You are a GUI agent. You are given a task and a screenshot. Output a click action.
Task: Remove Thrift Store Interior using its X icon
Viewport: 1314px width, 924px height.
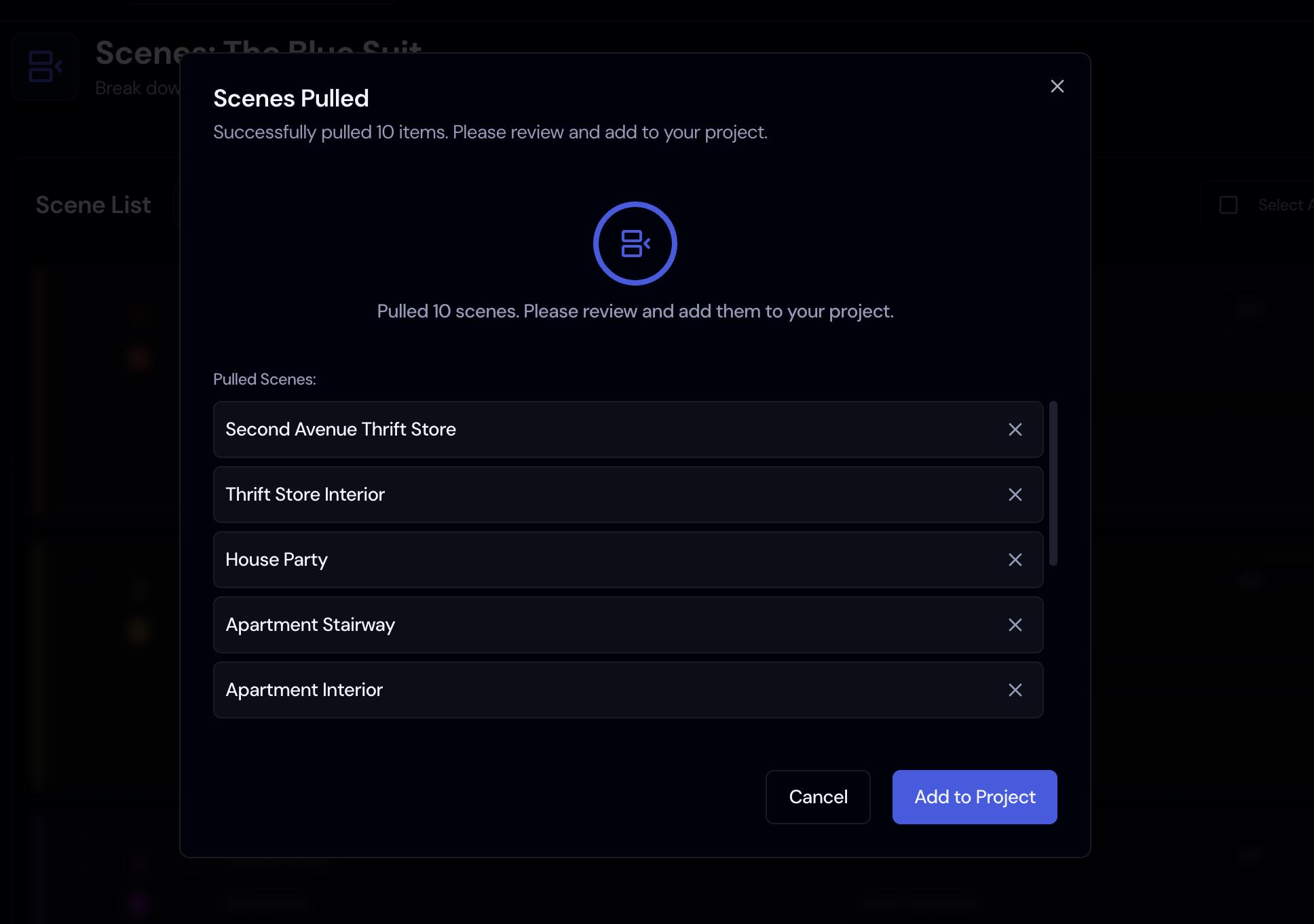tap(1015, 495)
